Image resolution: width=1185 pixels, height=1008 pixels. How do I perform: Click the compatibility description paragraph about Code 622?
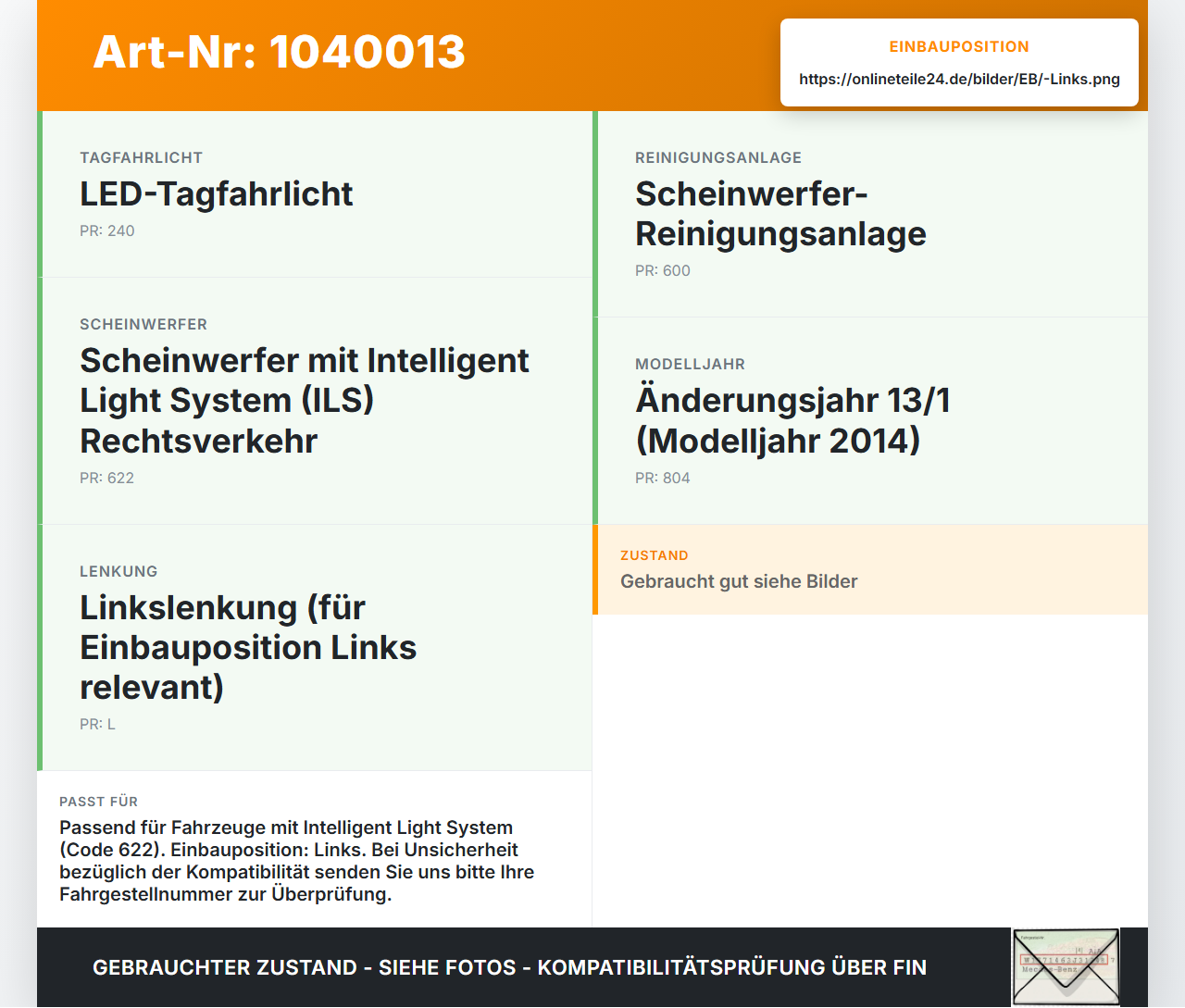pyautogui.click(x=297, y=861)
